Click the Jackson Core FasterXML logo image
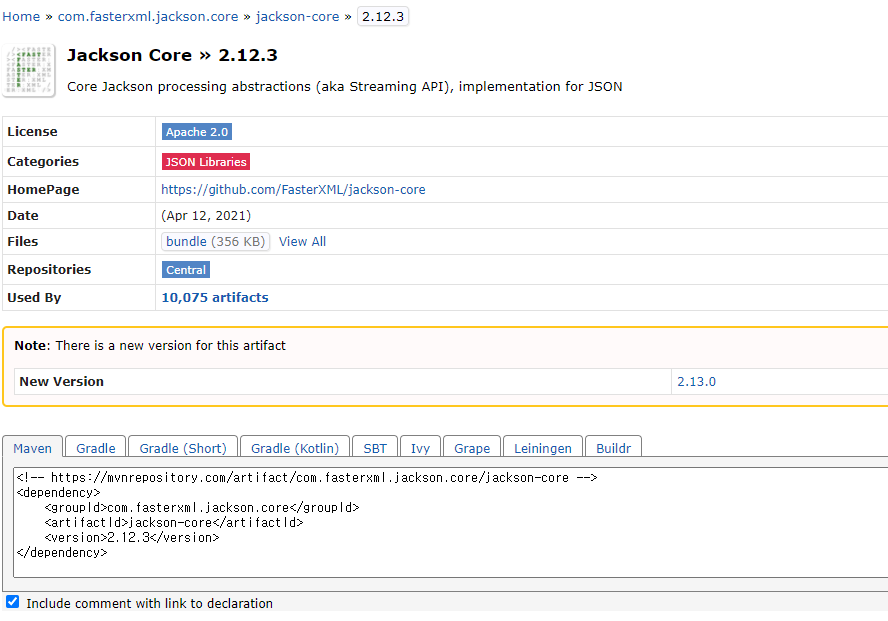 point(29,71)
